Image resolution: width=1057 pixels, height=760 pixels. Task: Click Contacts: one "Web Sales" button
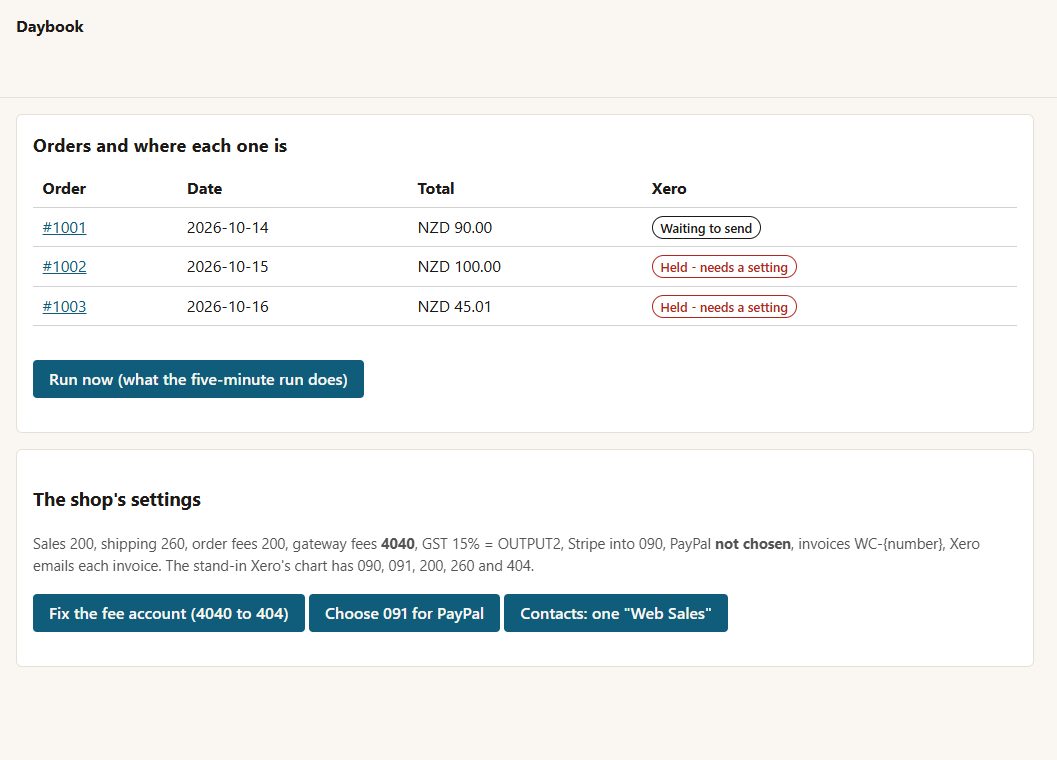pyautogui.click(x=615, y=613)
